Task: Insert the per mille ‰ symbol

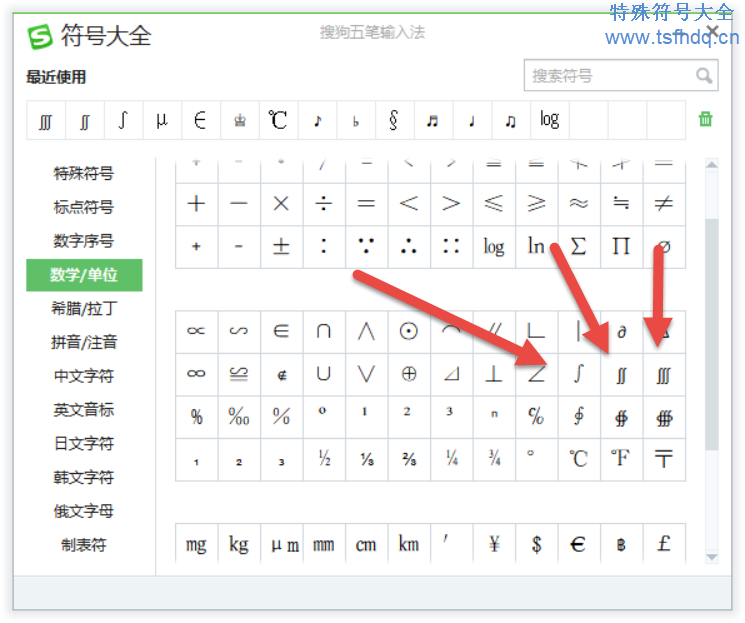Action: point(239,417)
